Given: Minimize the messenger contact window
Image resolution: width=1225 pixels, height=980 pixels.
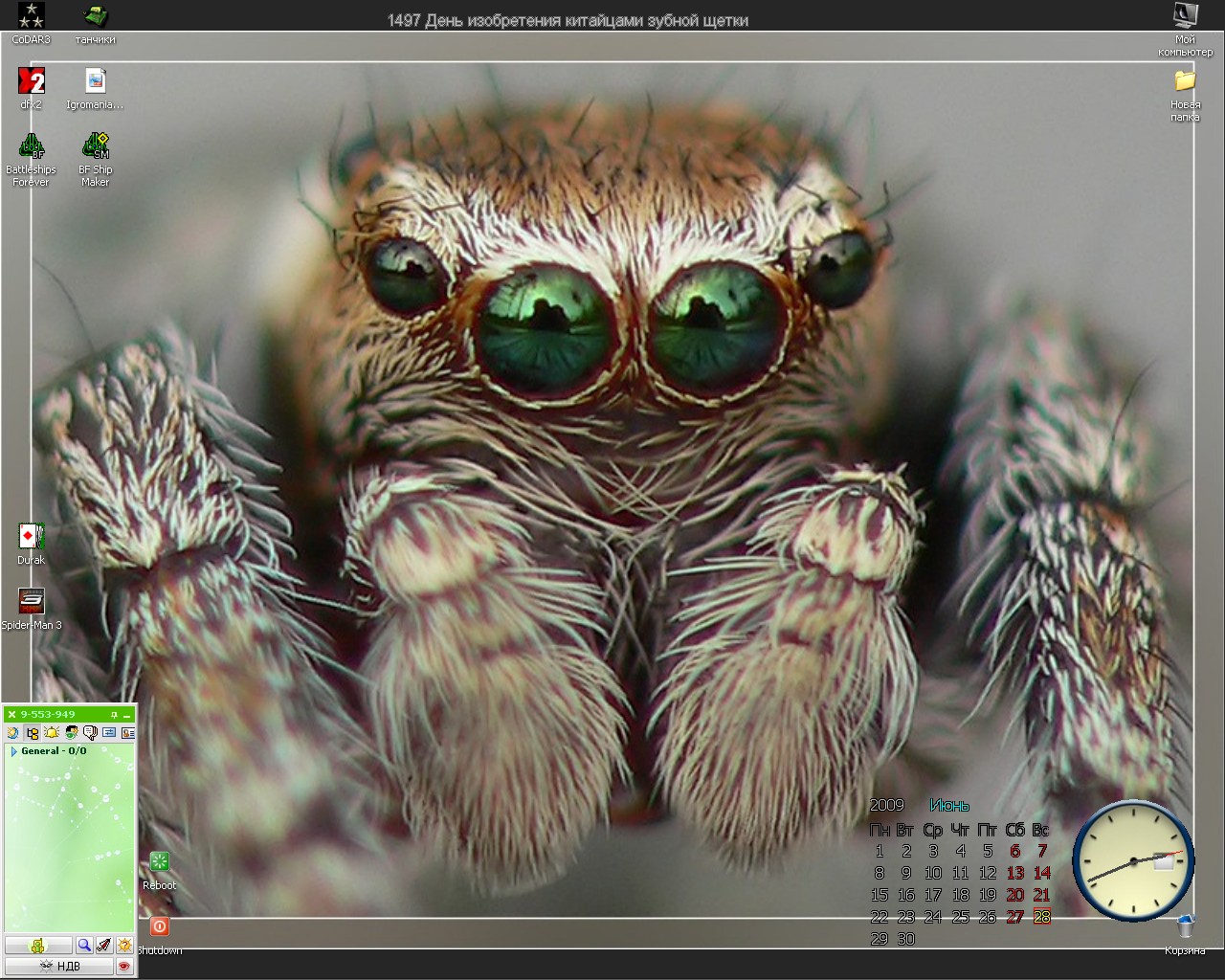Looking at the screenshot, I should point(126,716).
